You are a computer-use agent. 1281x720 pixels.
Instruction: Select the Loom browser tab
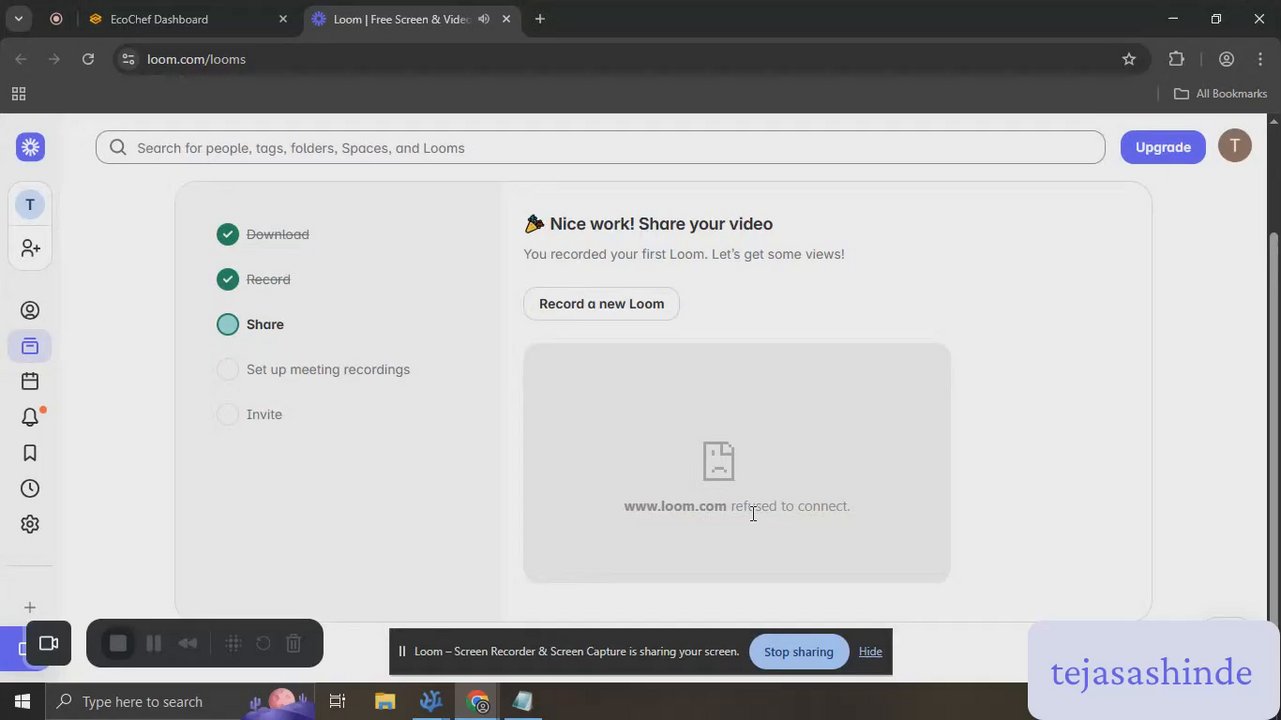410,19
